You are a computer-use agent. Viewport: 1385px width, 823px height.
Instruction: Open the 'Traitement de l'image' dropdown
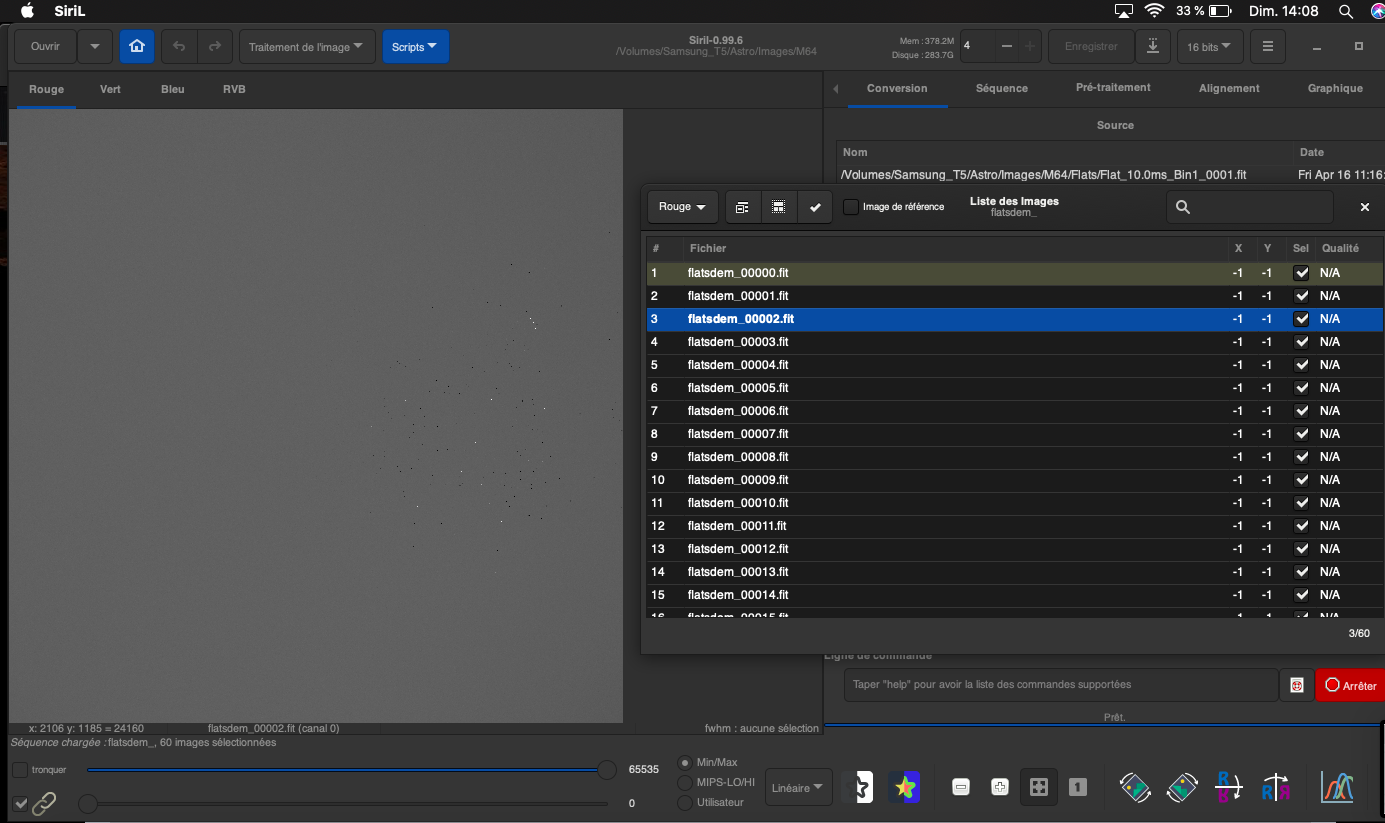pos(307,46)
